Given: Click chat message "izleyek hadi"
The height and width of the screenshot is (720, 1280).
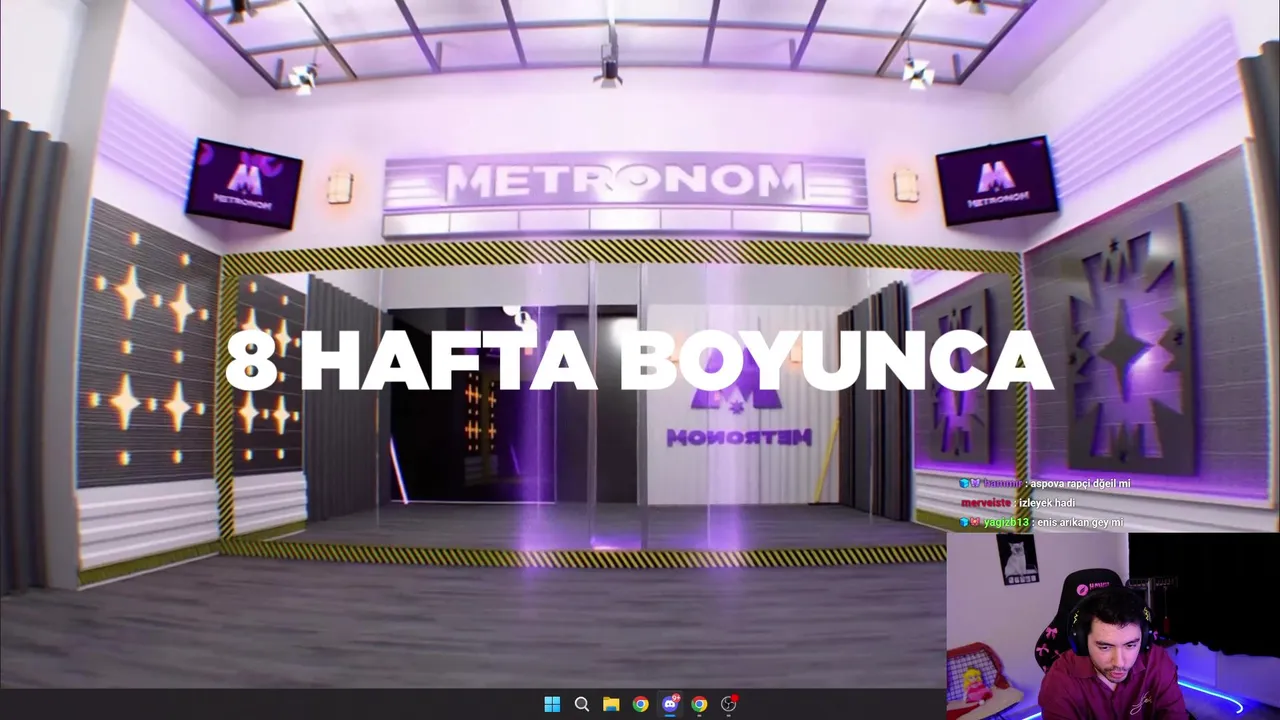Looking at the screenshot, I should pyautogui.click(x=1047, y=503).
